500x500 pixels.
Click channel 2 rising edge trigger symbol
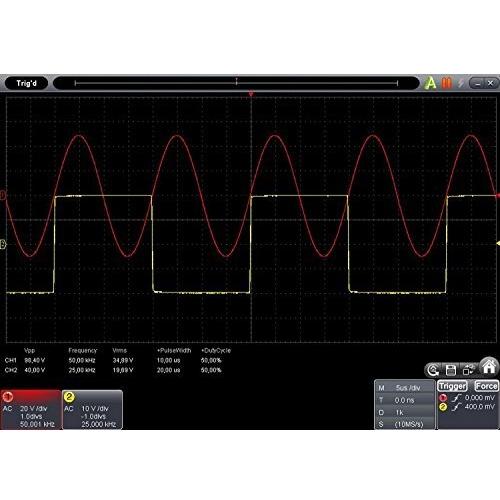(x=456, y=407)
